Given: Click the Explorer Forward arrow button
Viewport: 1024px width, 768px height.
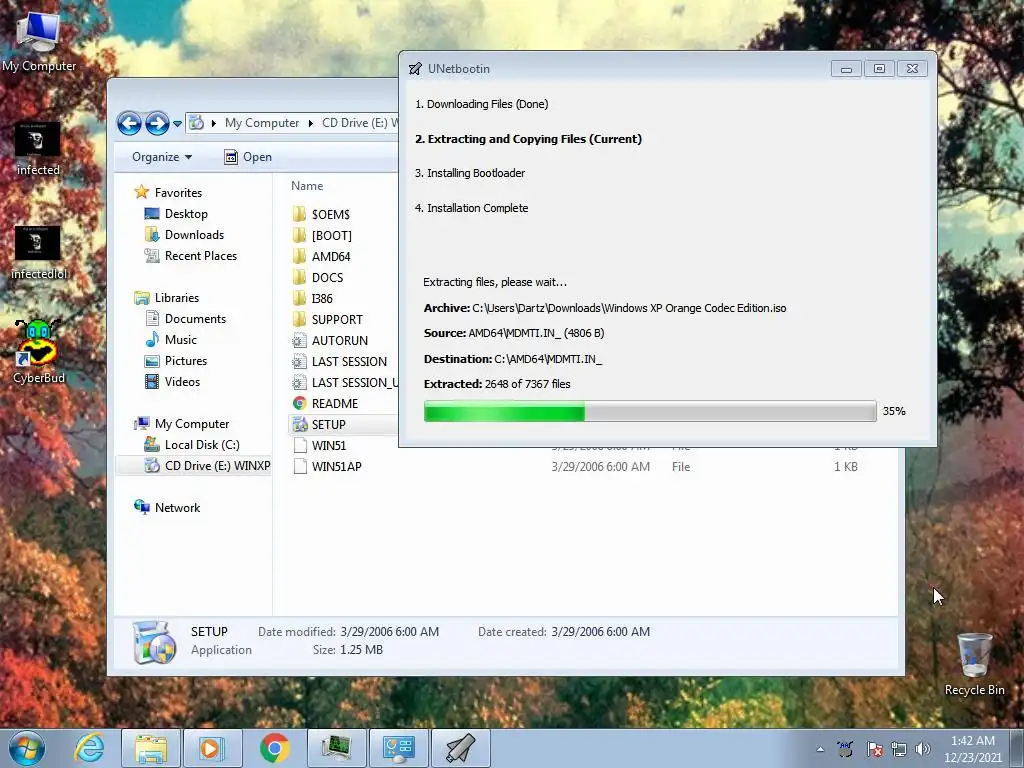Looking at the screenshot, I should [x=157, y=123].
